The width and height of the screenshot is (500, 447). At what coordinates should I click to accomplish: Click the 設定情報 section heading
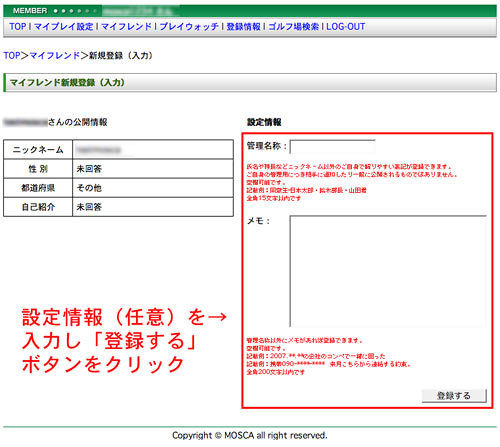tap(264, 122)
